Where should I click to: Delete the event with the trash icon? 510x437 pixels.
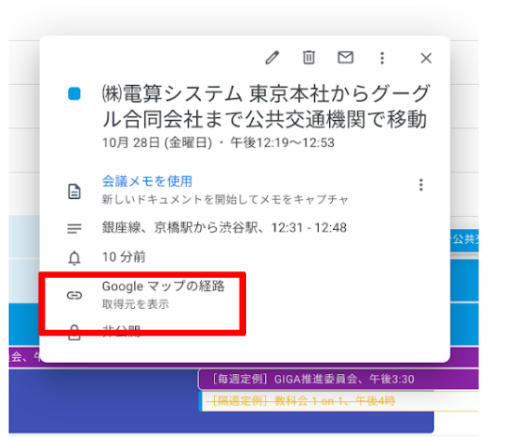click(x=309, y=57)
